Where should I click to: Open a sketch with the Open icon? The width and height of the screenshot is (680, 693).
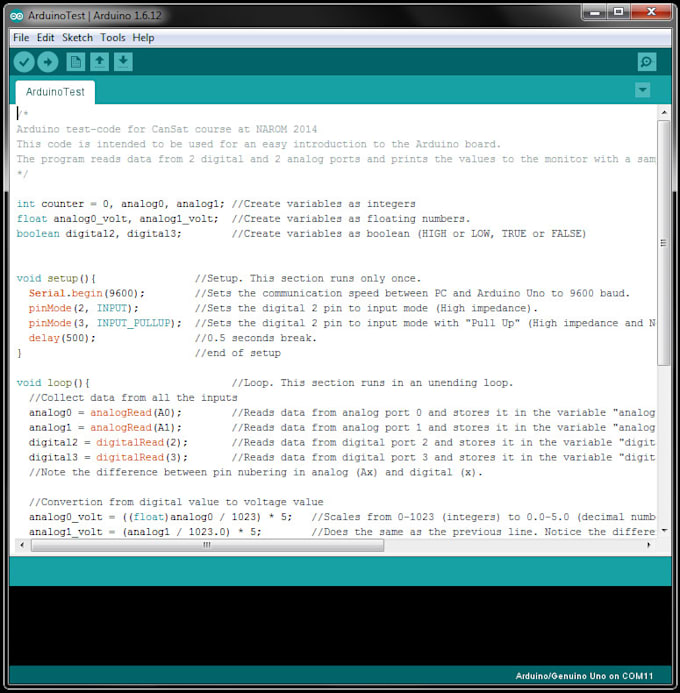(99, 62)
